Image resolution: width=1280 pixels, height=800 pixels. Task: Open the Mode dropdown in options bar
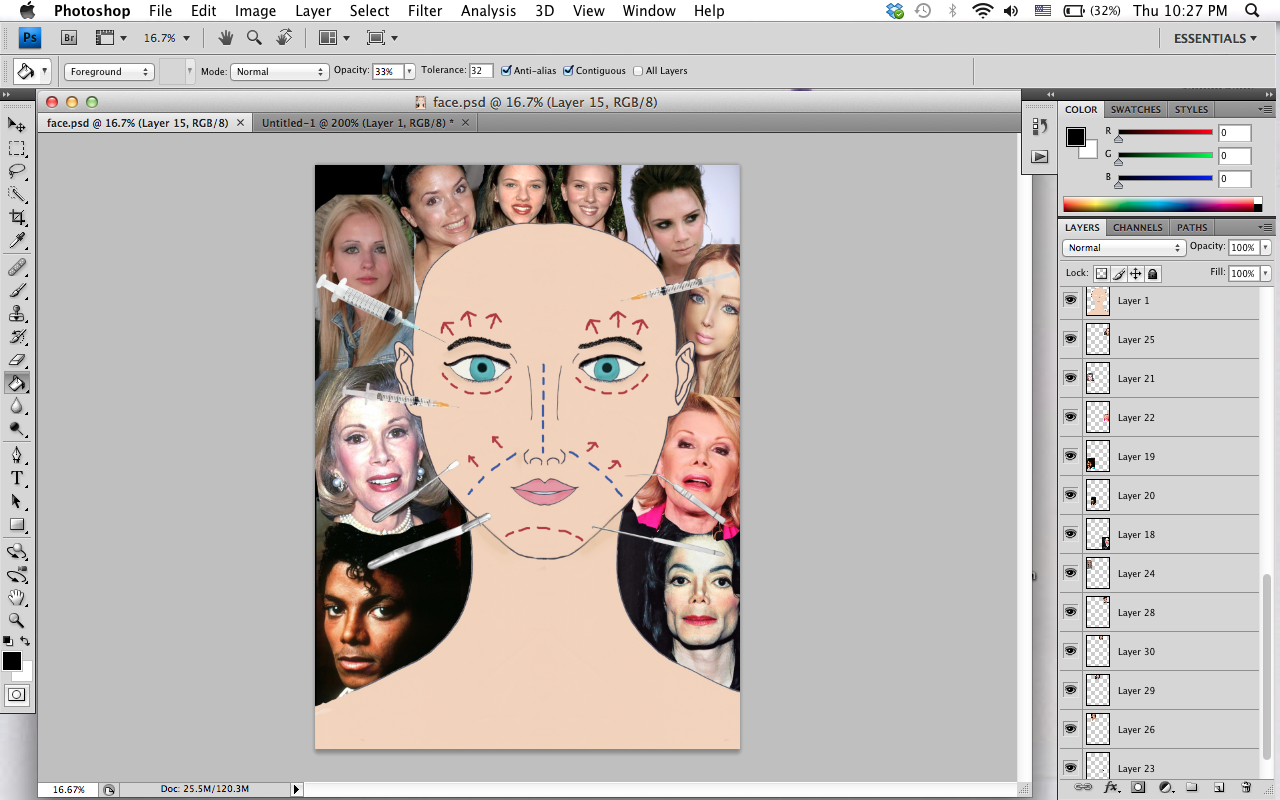[x=279, y=71]
